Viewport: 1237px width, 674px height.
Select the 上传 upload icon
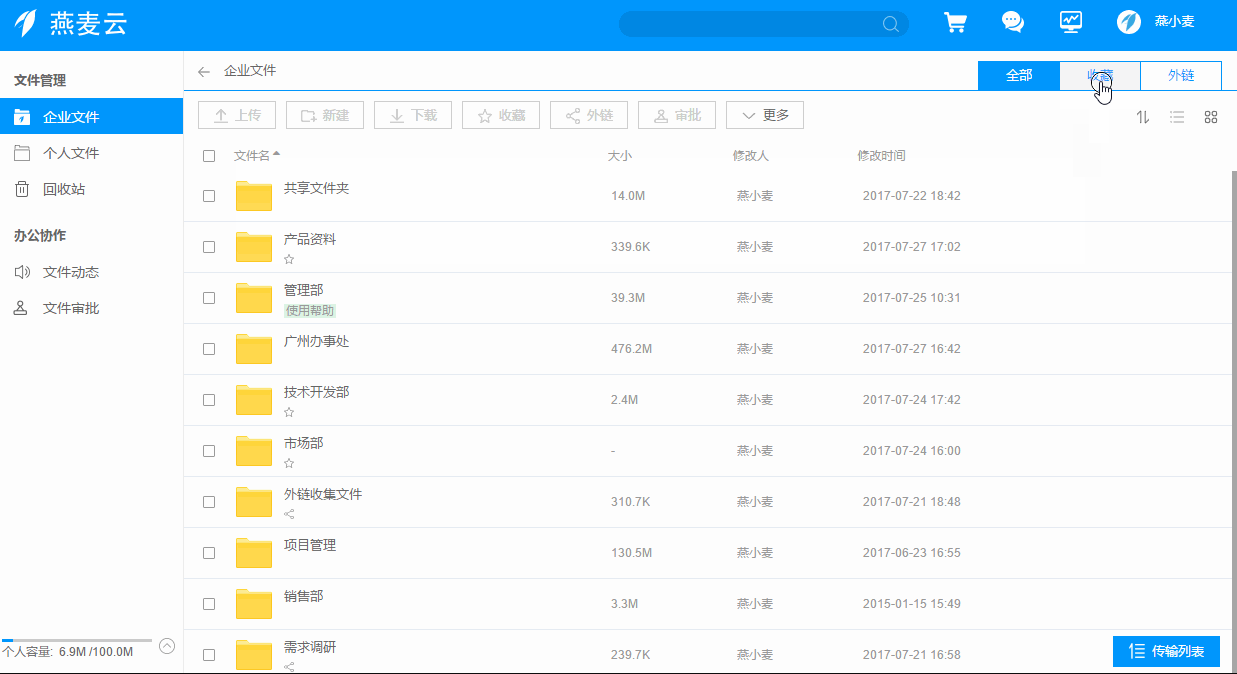(237, 114)
